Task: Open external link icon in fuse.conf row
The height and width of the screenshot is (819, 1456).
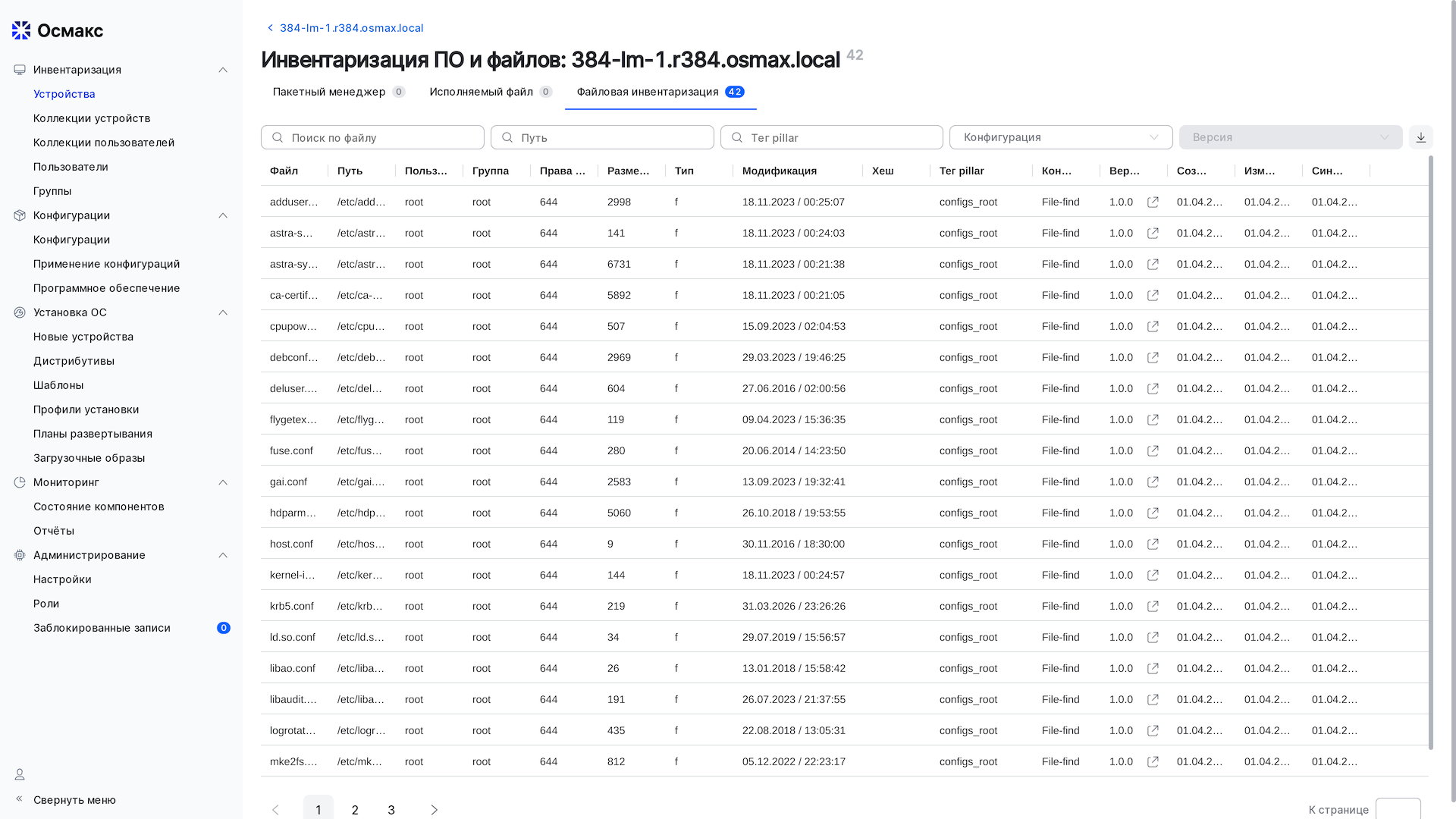Action: click(x=1153, y=450)
